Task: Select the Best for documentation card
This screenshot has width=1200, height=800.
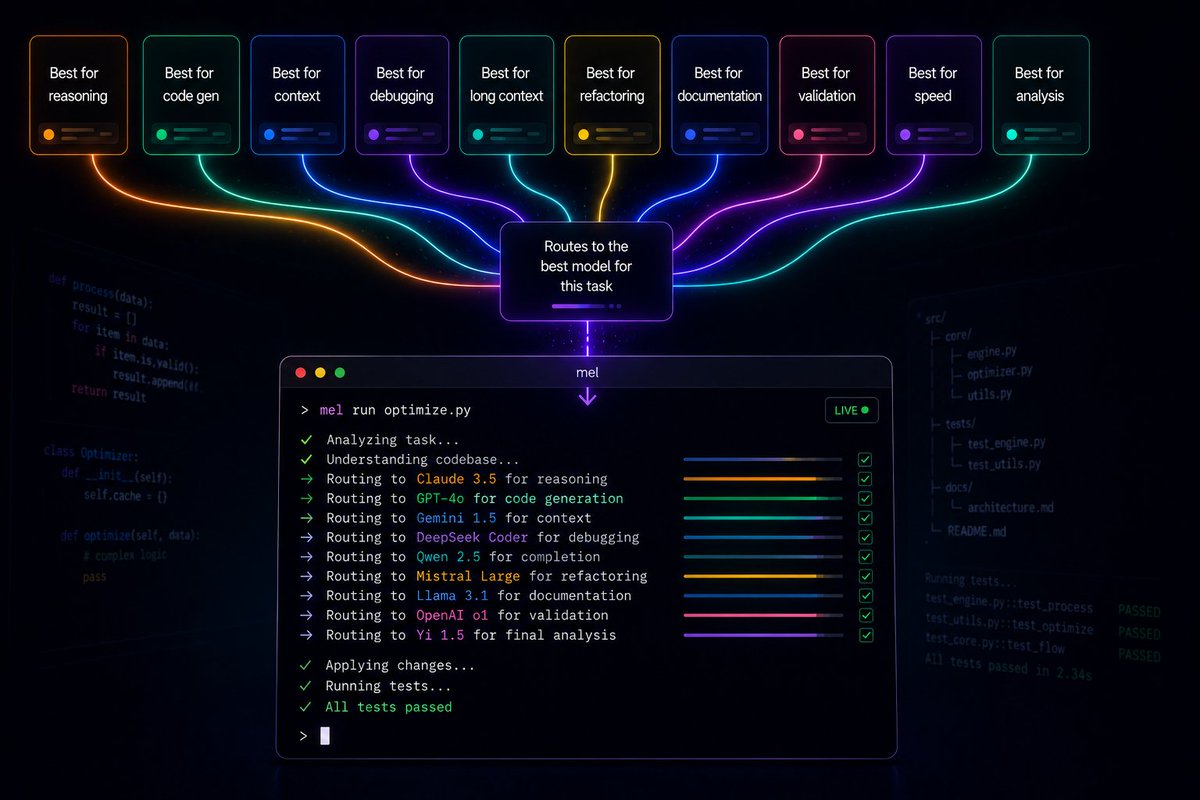Action: click(719, 95)
